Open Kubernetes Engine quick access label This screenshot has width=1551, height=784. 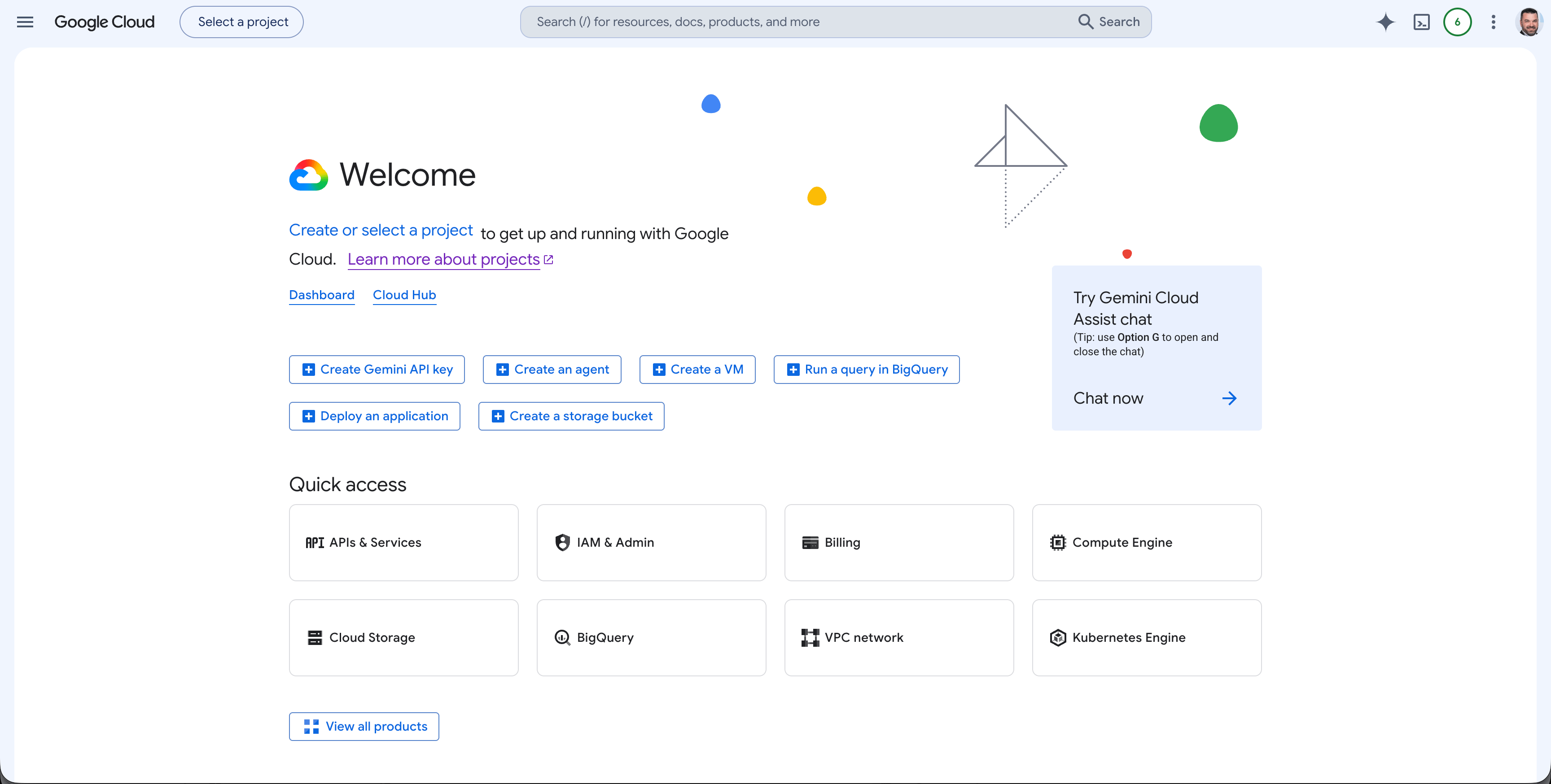(1129, 638)
